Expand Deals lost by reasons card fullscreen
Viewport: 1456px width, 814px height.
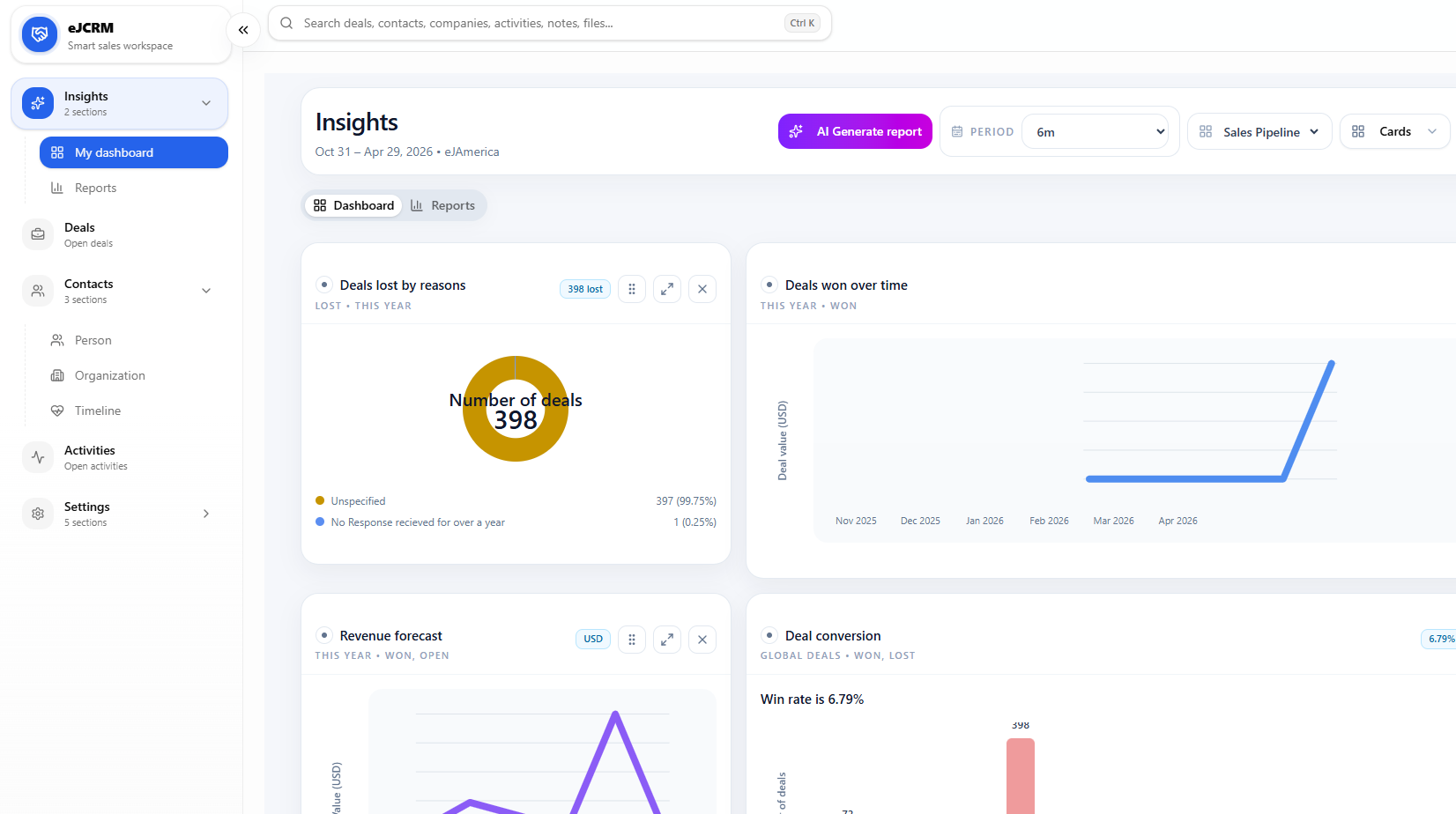(667, 289)
